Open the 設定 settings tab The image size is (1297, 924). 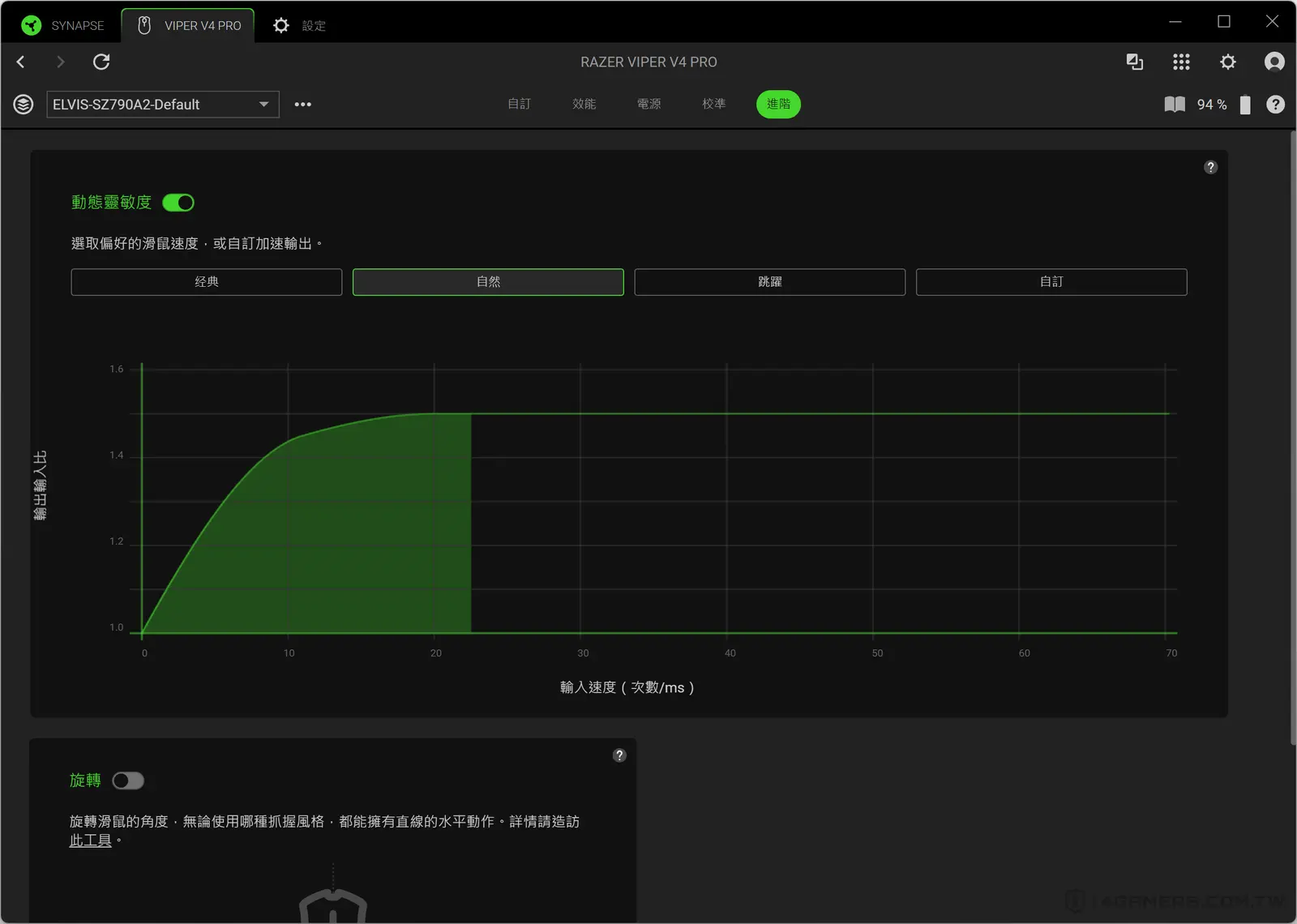299,25
